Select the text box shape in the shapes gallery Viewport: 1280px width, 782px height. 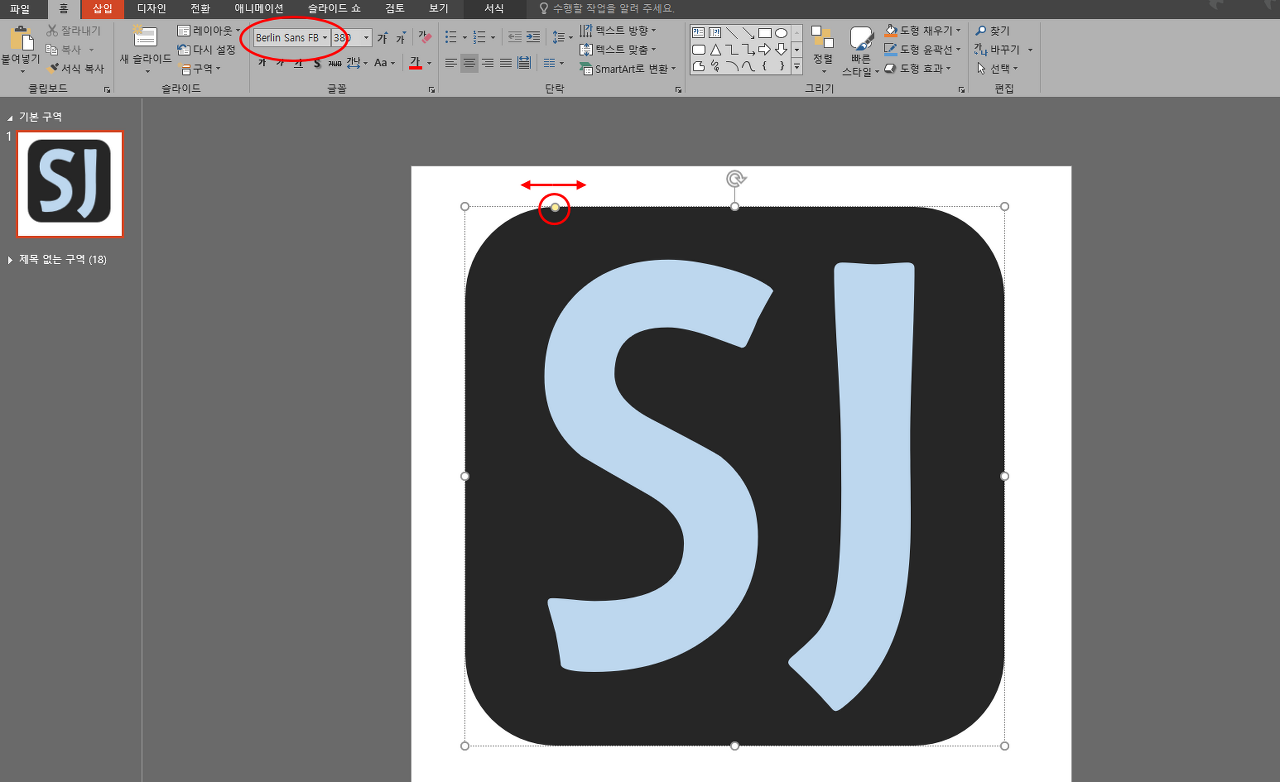coord(699,32)
